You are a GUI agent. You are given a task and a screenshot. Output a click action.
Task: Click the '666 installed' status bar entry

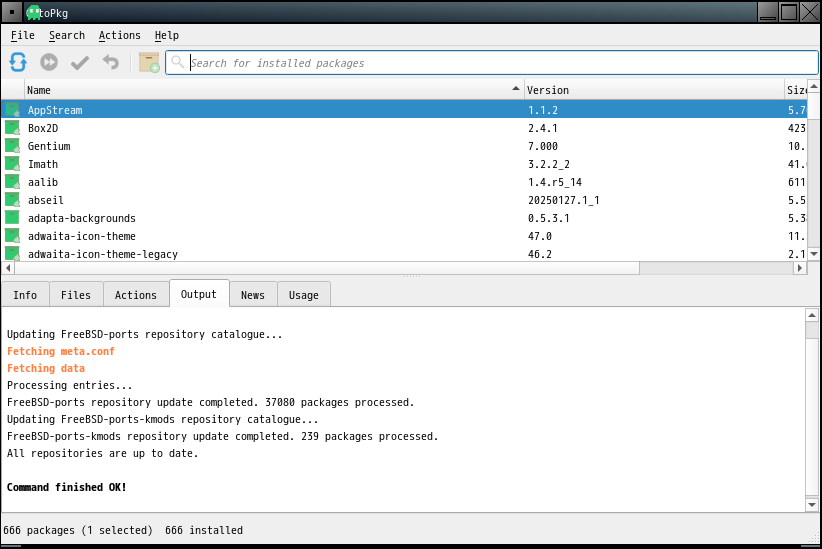coord(204,530)
